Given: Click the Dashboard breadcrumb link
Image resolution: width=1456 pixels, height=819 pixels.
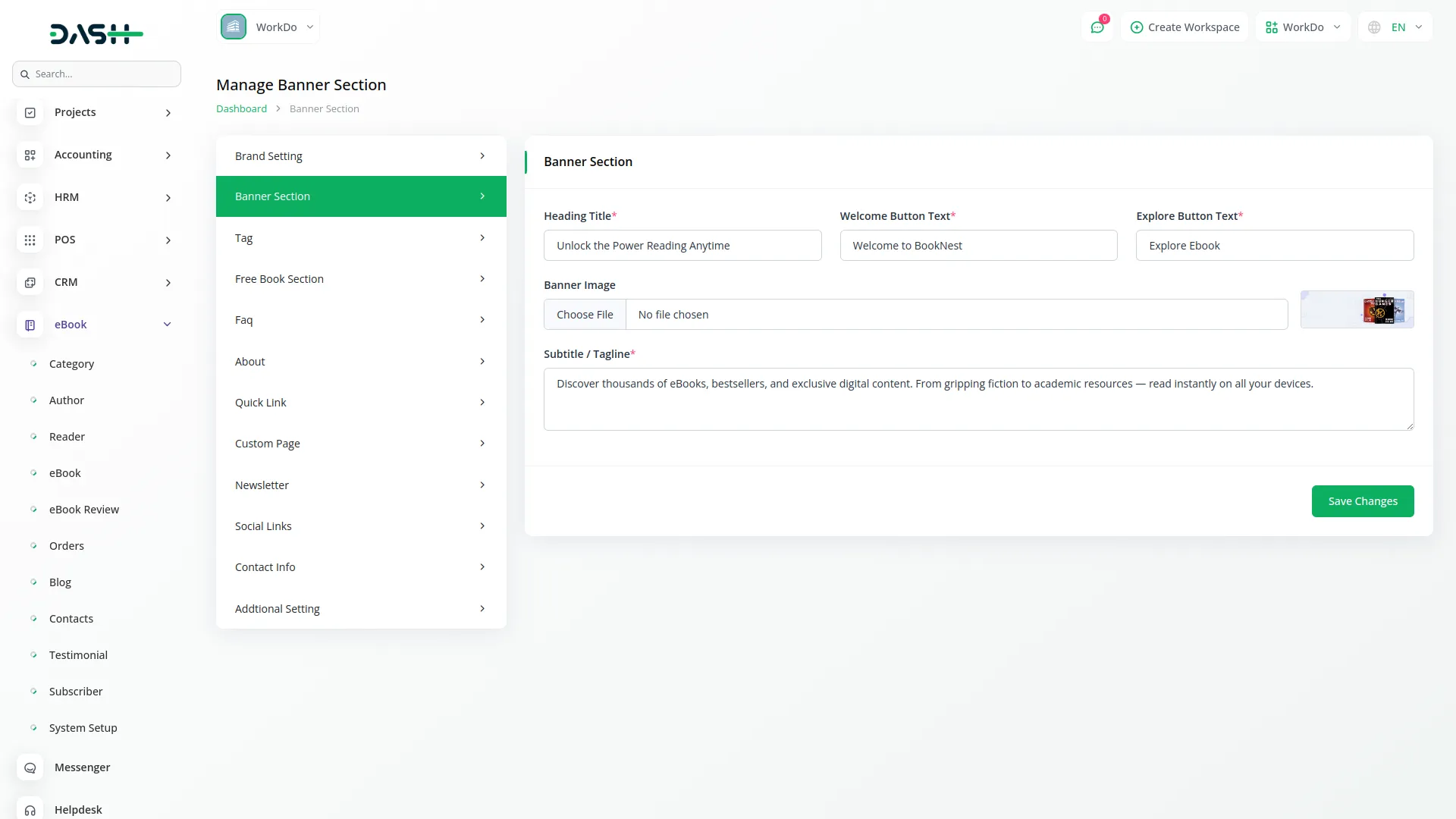Looking at the screenshot, I should point(241,109).
